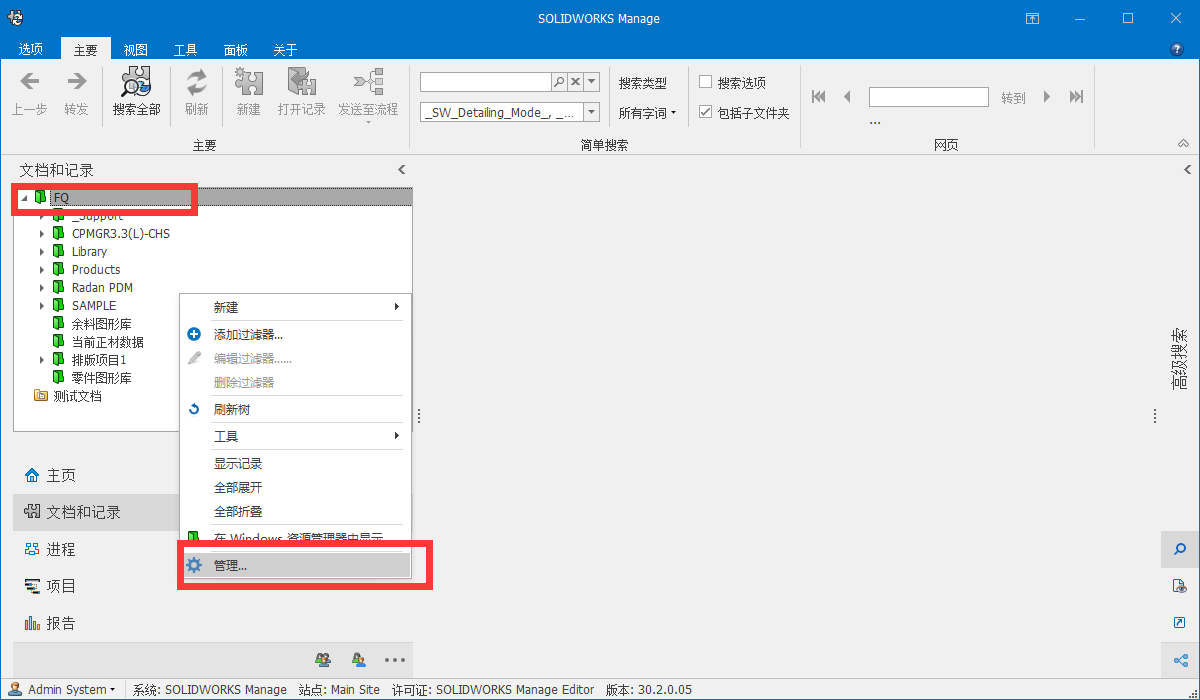Select the 测试文档 tree item
Image resolution: width=1200 pixels, height=700 pixels.
pos(77,396)
